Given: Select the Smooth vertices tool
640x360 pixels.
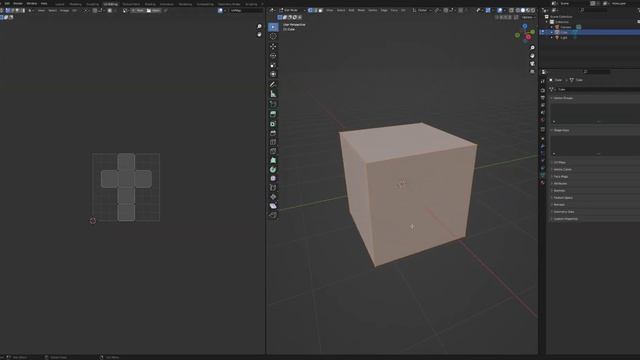Looking at the screenshot, I should click(273, 178).
